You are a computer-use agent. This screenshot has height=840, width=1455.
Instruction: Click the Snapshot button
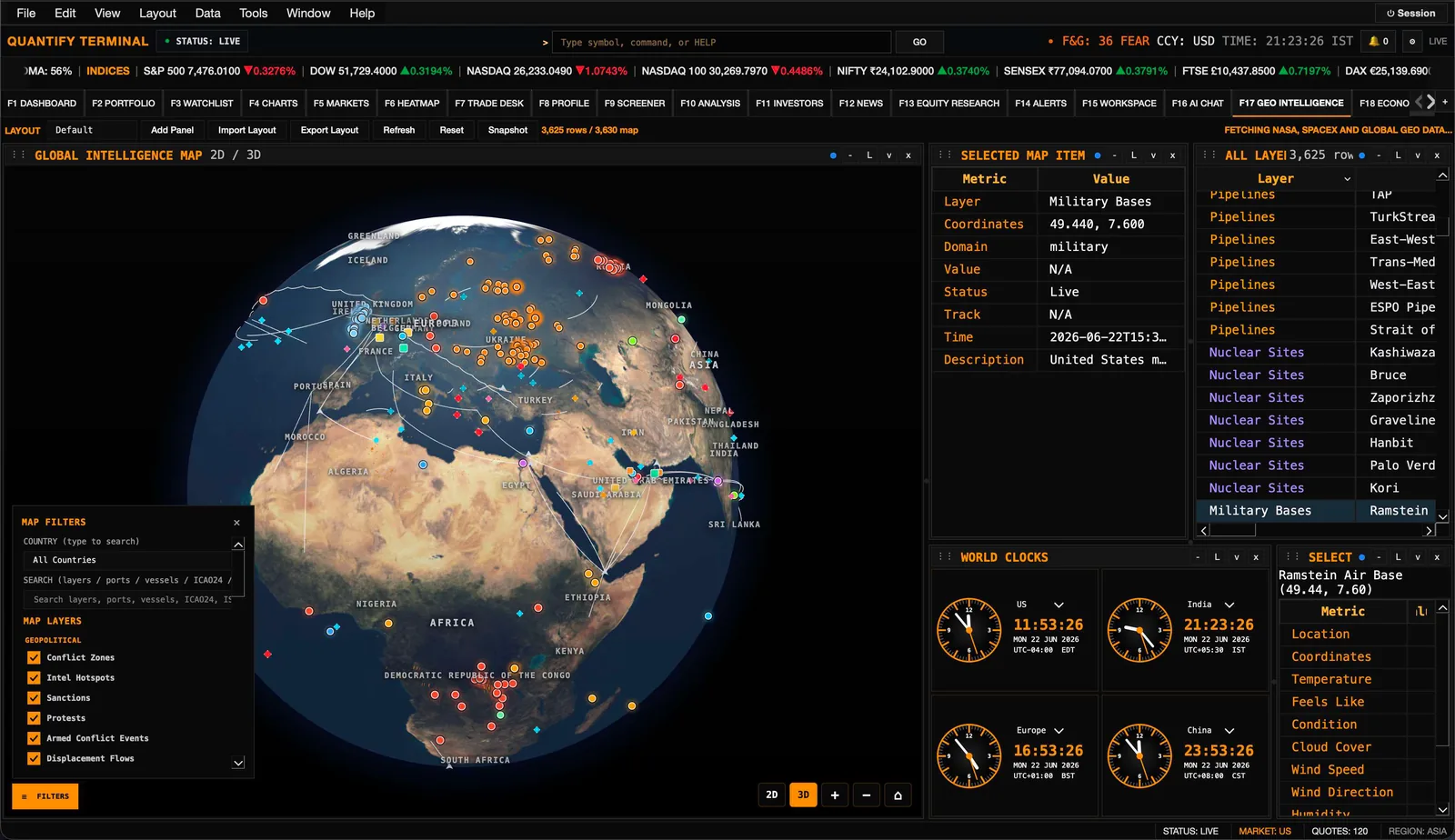[x=507, y=130]
